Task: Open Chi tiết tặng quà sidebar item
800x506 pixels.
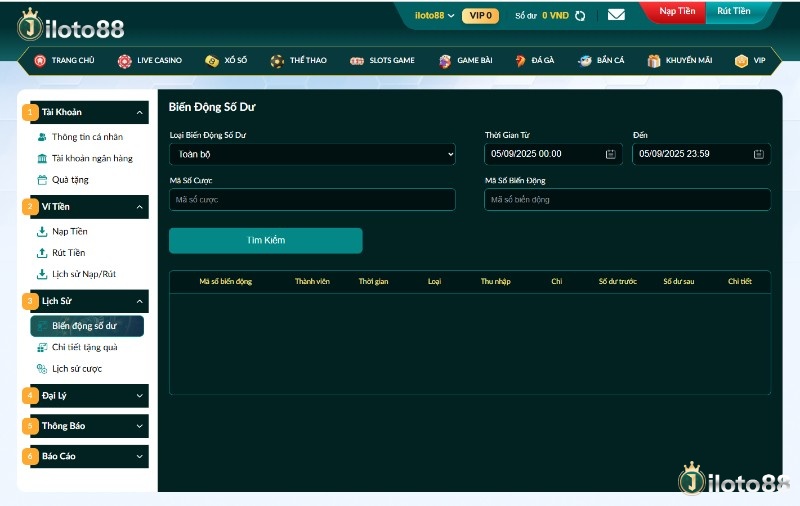Action: point(85,347)
